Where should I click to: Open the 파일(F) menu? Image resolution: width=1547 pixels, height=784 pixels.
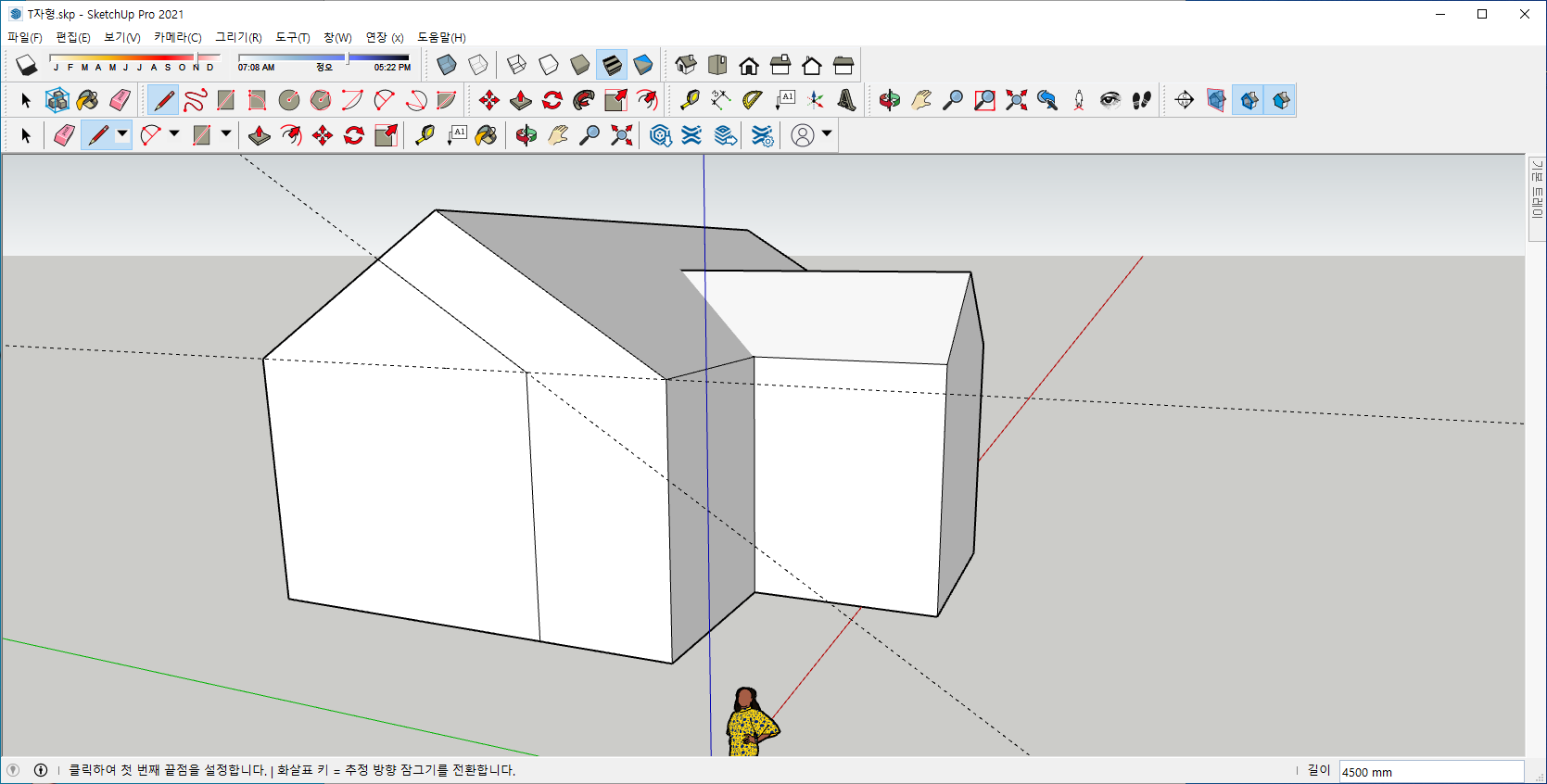25,38
